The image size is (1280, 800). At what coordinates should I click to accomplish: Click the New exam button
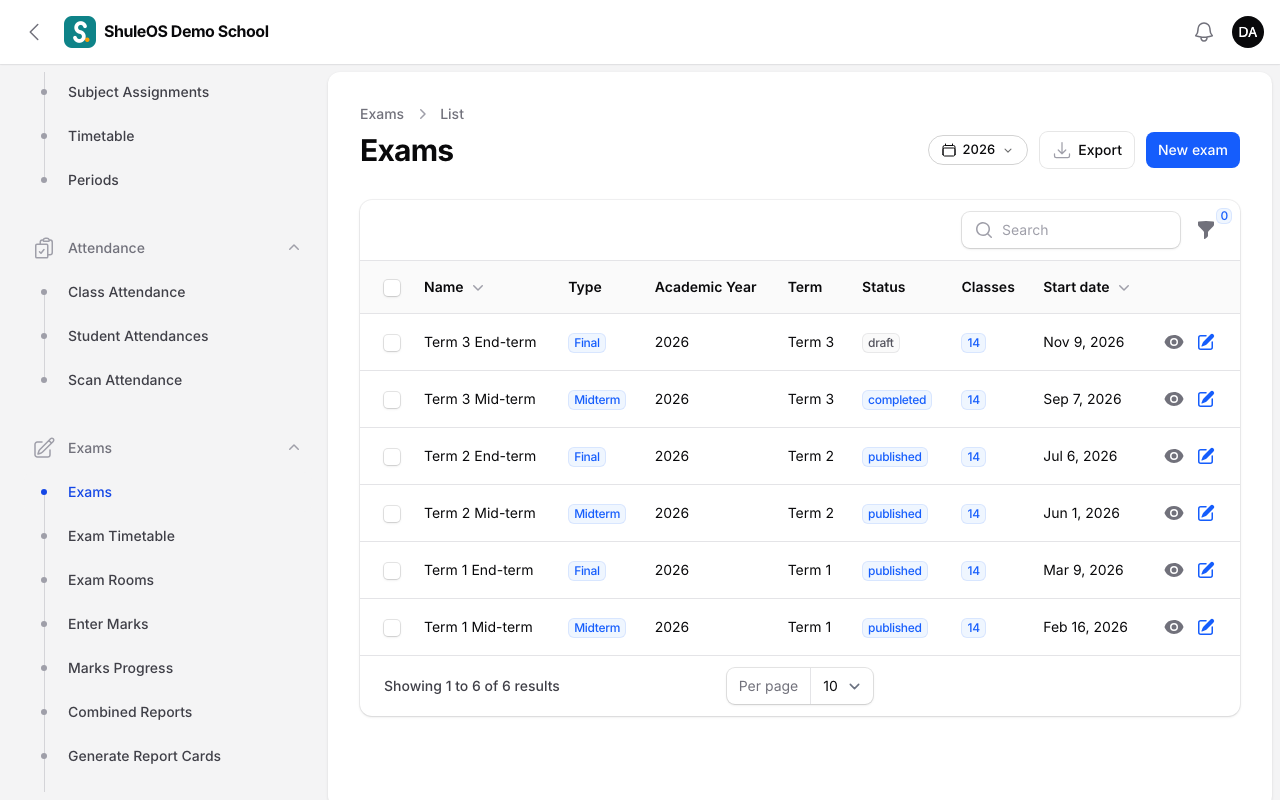click(1193, 150)
